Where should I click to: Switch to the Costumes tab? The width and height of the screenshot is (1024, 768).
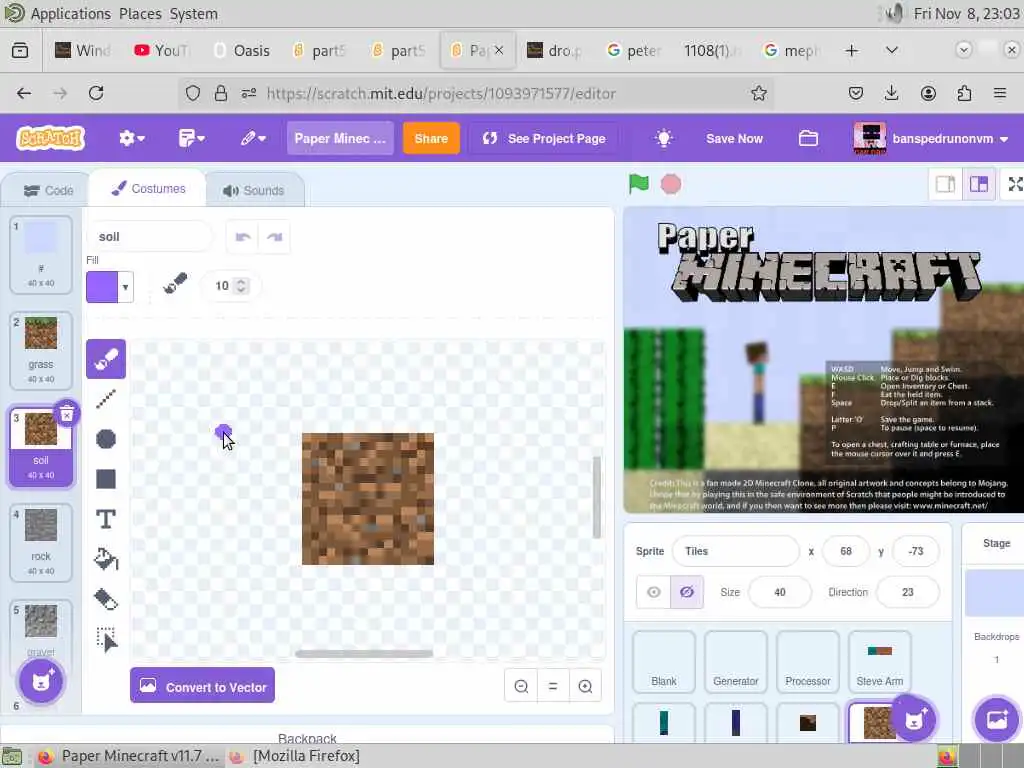point(148,189)
